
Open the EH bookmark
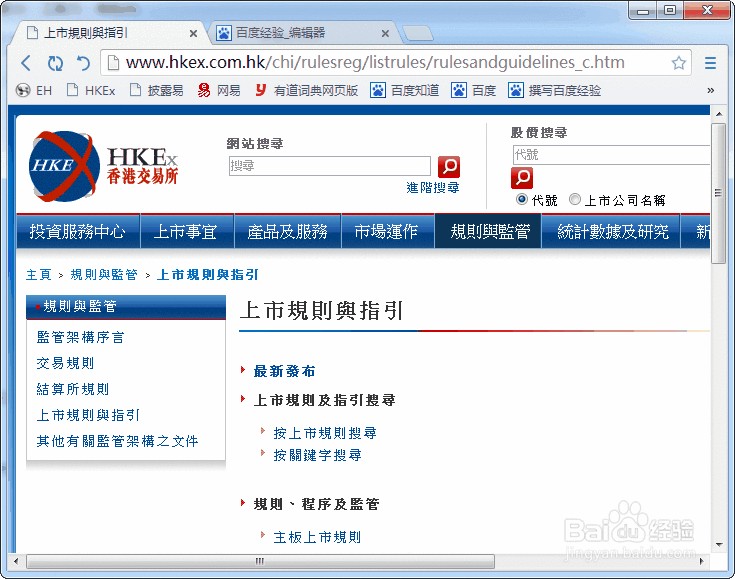[x=34, y=90]
